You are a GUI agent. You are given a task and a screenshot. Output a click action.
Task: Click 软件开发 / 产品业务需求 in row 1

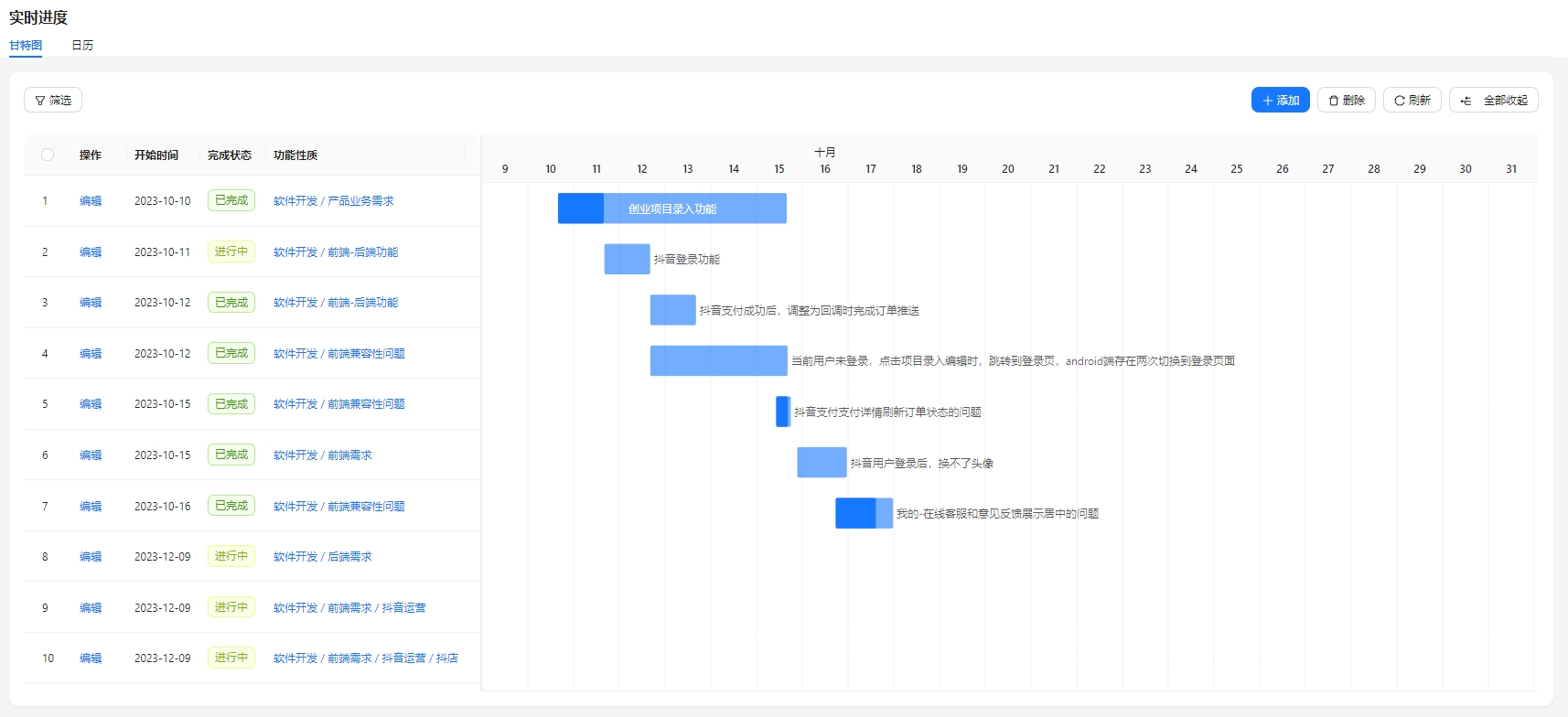coord(333,200)
